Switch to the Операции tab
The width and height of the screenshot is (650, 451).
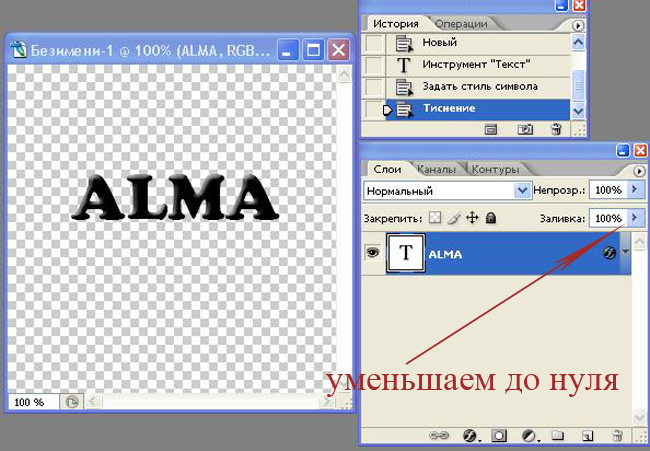click(462, 24)
